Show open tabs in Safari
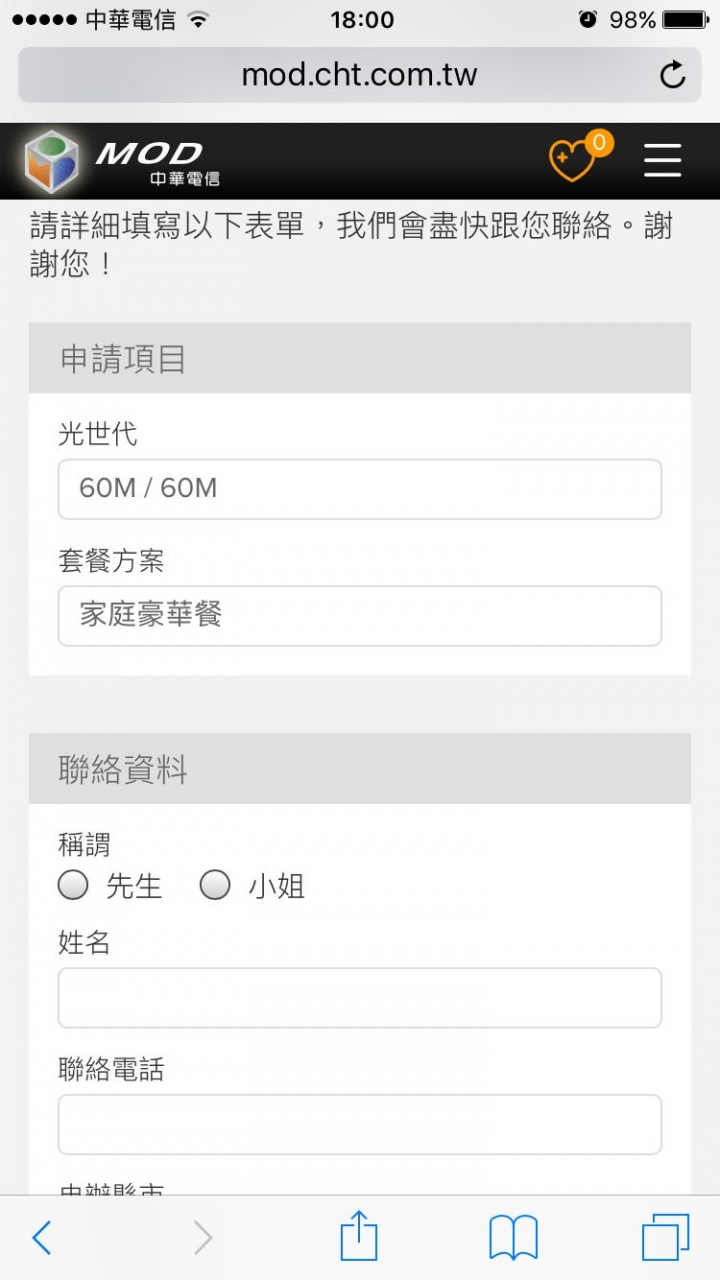The width and height of the screenshot is (720, 1280). pos(665,1238)
